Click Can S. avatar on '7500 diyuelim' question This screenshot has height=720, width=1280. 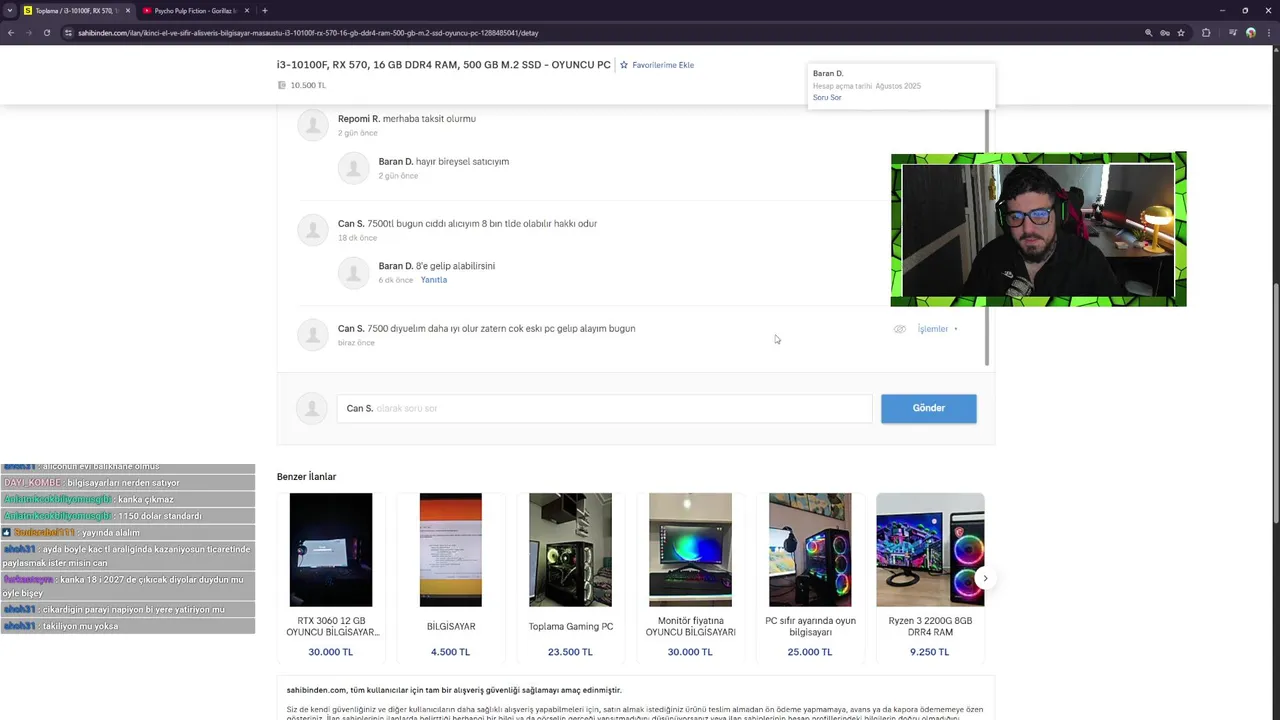coord(313,335)
